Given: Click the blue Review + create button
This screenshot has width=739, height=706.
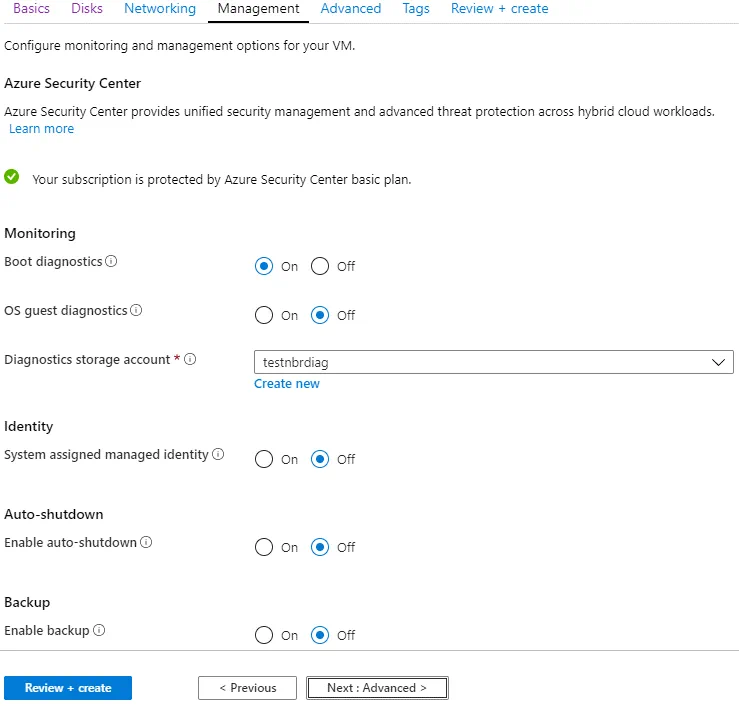Looking at the screenshot, I should tap(68, 688).
